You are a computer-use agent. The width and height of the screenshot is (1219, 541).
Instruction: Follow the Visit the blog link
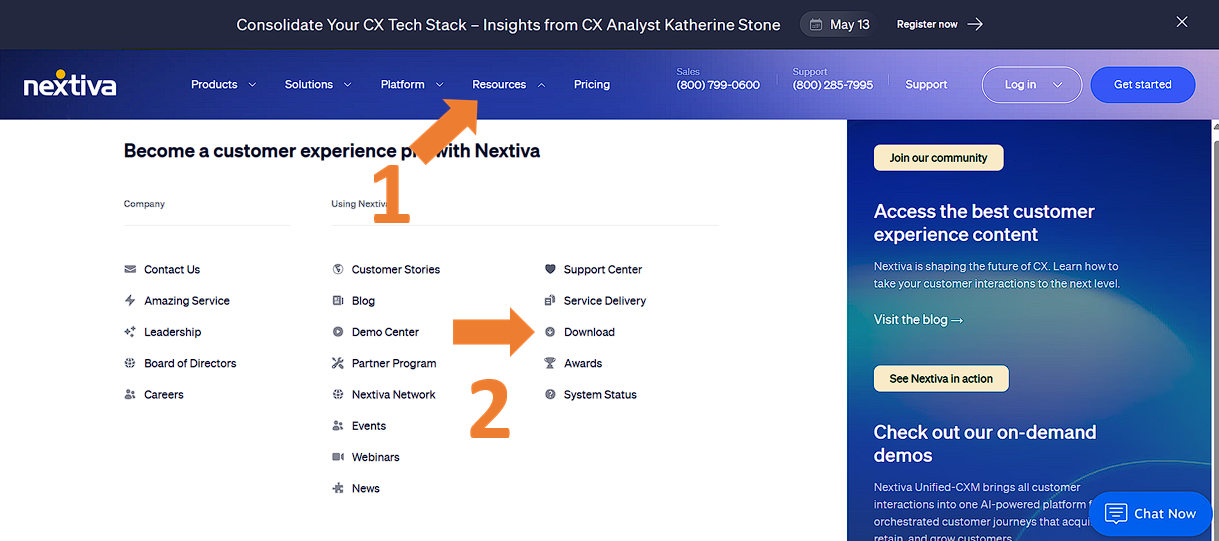pos(918,320)
